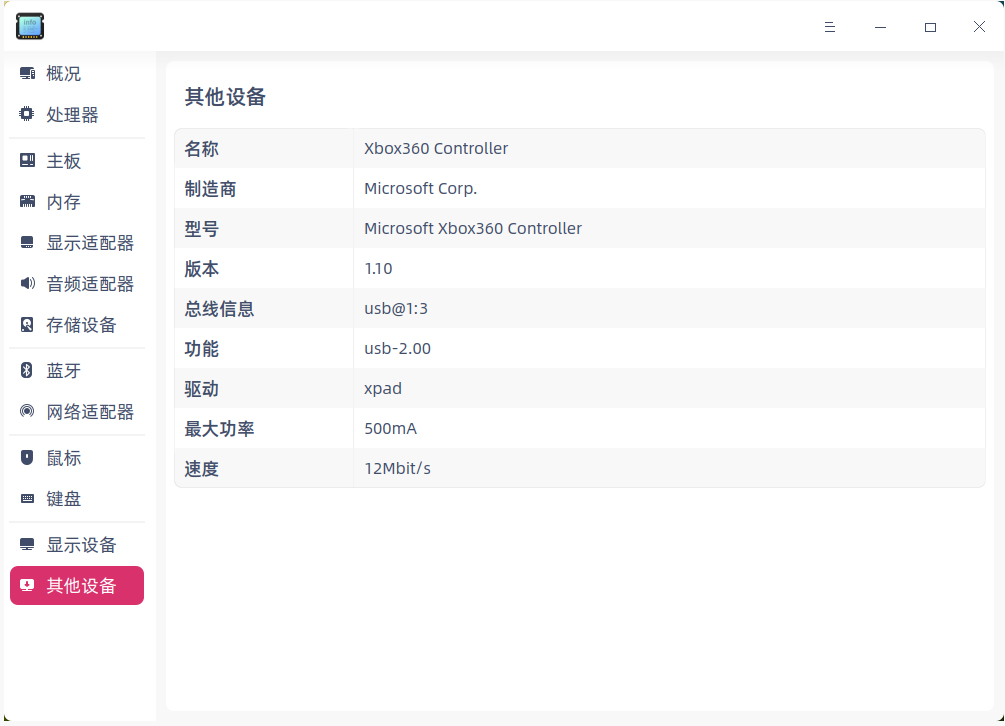The height and width of the screenshot is (726, 1005).
Task: Switch to the 概况 overview section
Action: tap(77, 72)
